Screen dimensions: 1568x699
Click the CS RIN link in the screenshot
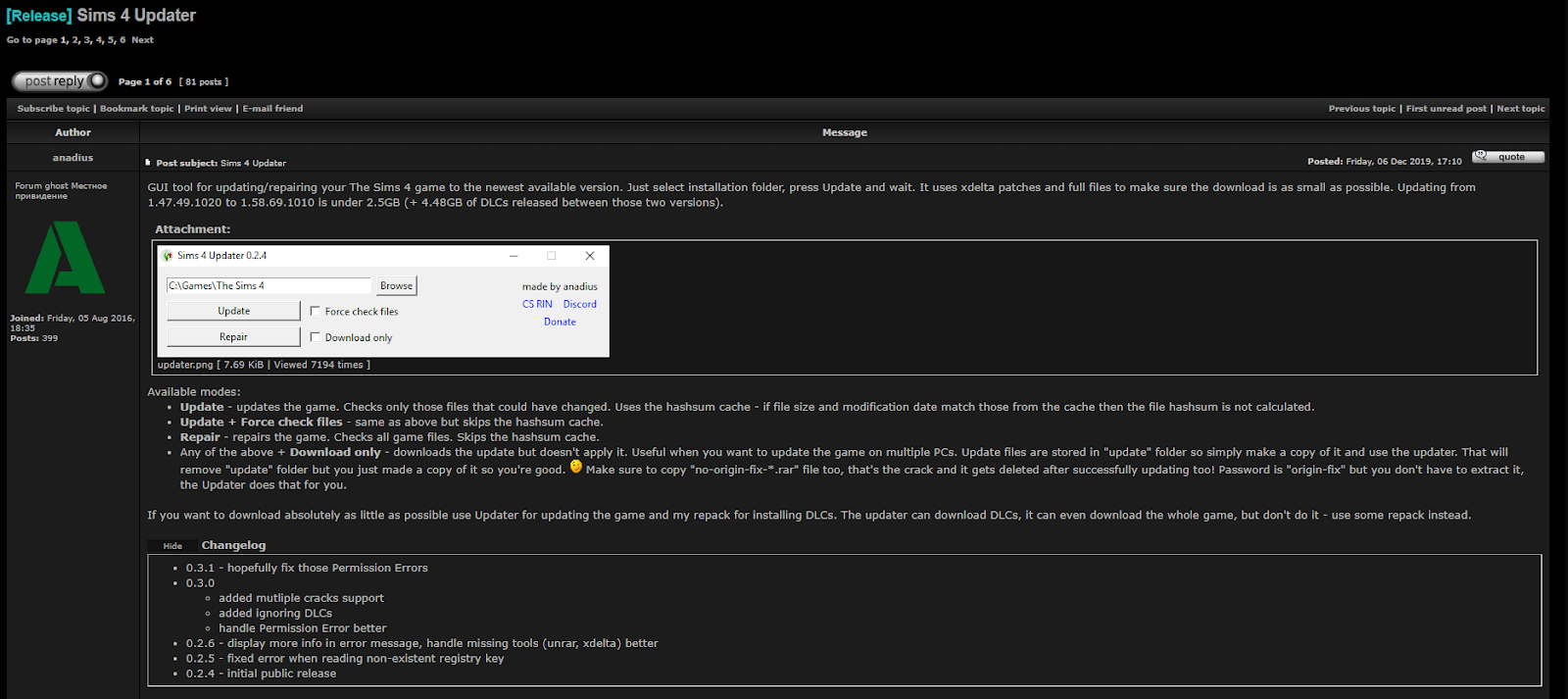pyautogui.click(x=537, y=304)
